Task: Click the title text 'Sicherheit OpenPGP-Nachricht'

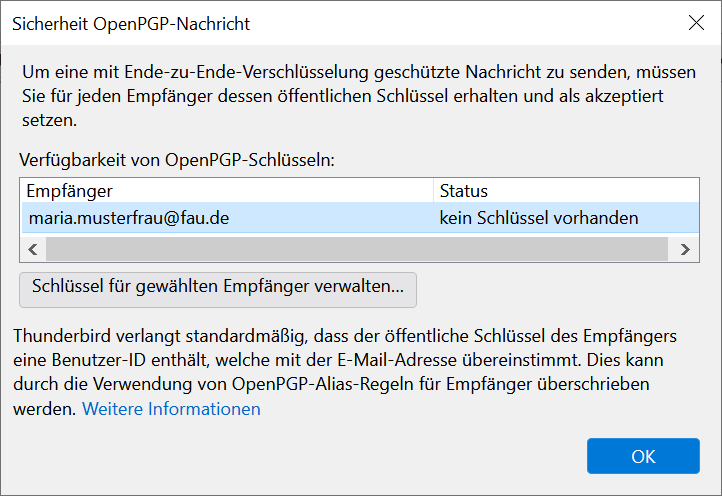Action: point(131,23)
